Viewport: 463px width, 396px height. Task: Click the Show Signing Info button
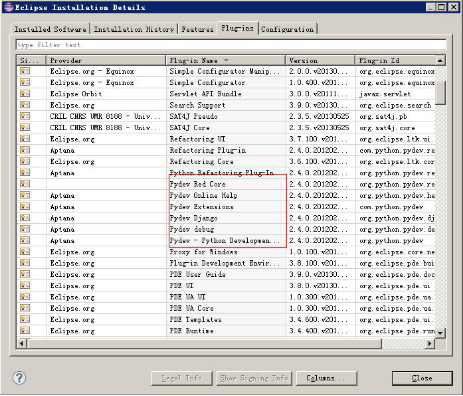point(254,378)
